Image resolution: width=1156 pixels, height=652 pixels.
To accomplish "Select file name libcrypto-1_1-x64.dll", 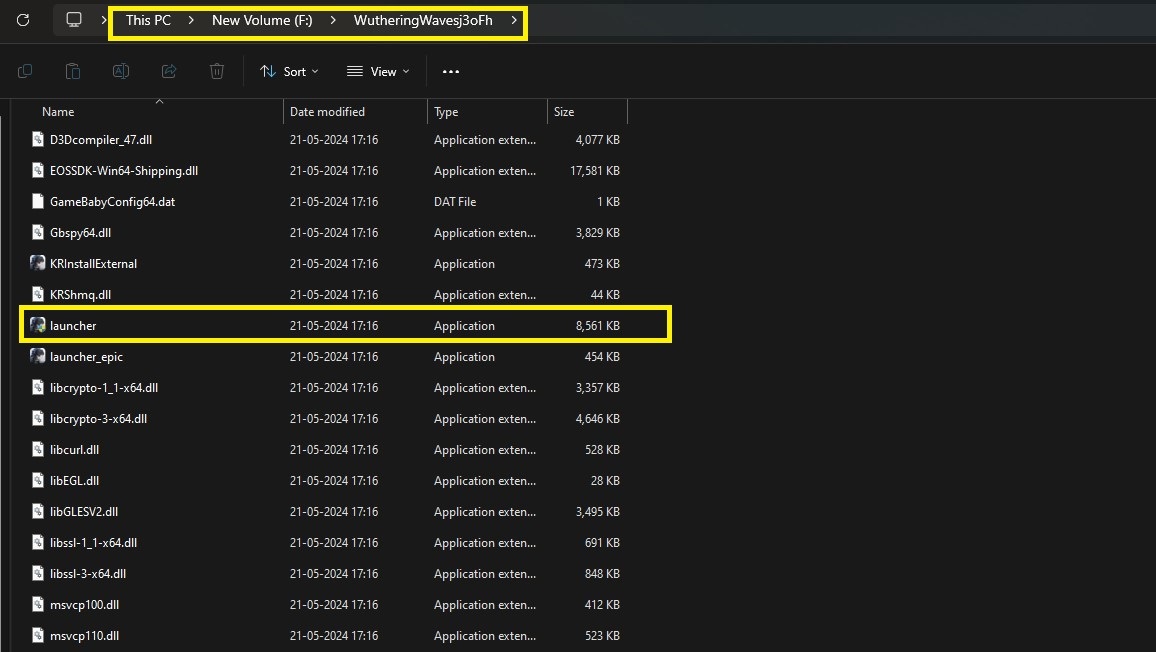I will [x=104, y=387].
